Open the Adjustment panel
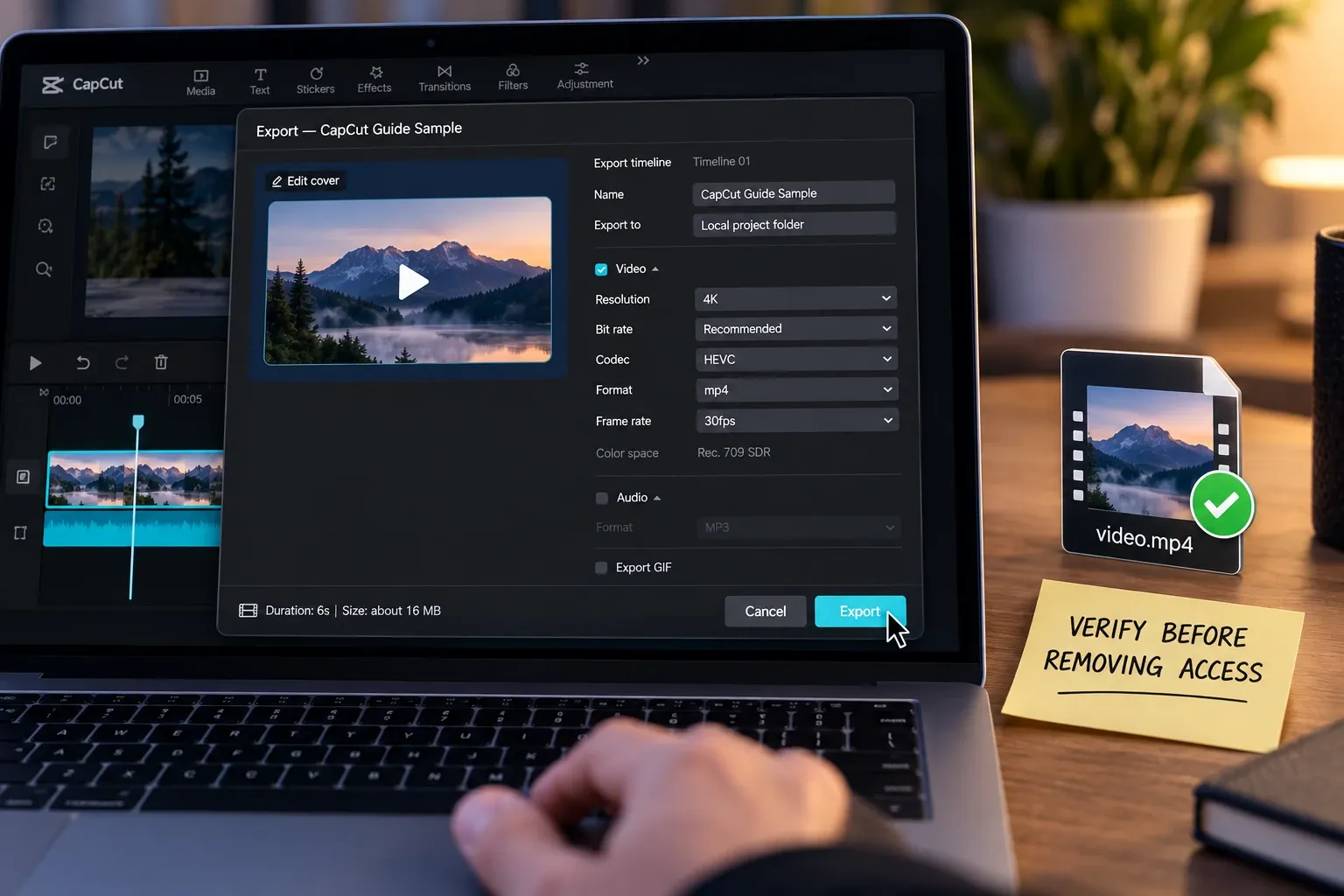The image size is (1344, 896). pyautogui.click(x=585, y=75)
